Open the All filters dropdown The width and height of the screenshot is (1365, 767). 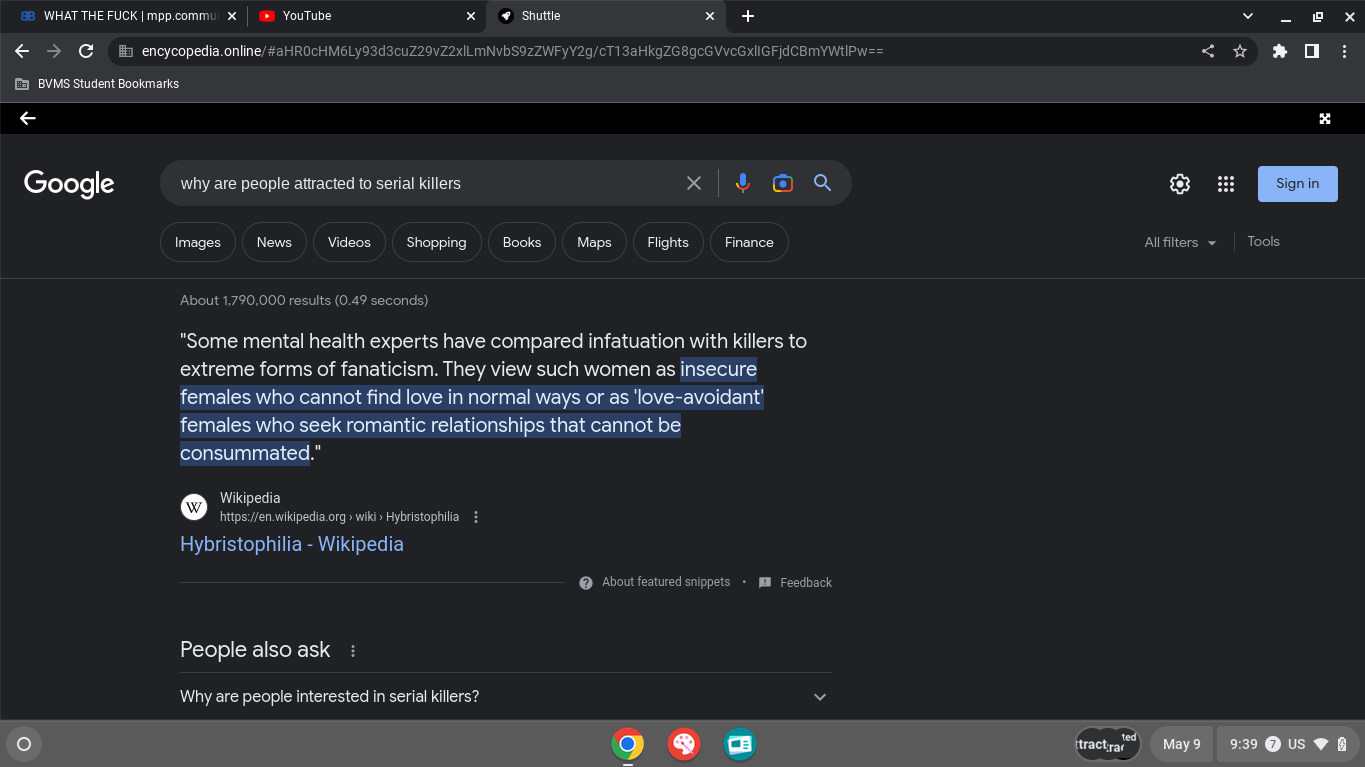[1181, 242]
